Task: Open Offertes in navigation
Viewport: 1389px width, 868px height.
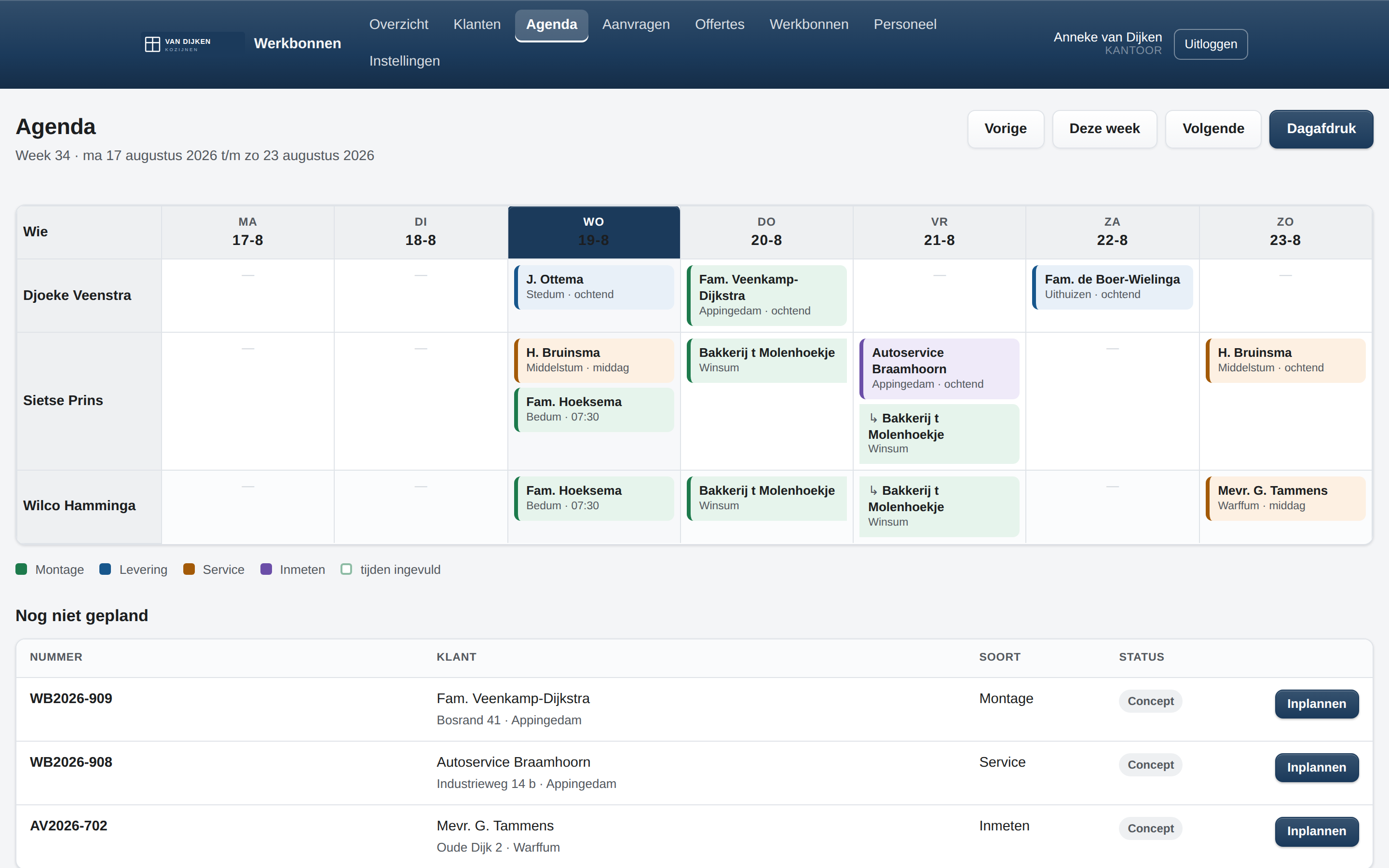Action: tap(720, 24)
